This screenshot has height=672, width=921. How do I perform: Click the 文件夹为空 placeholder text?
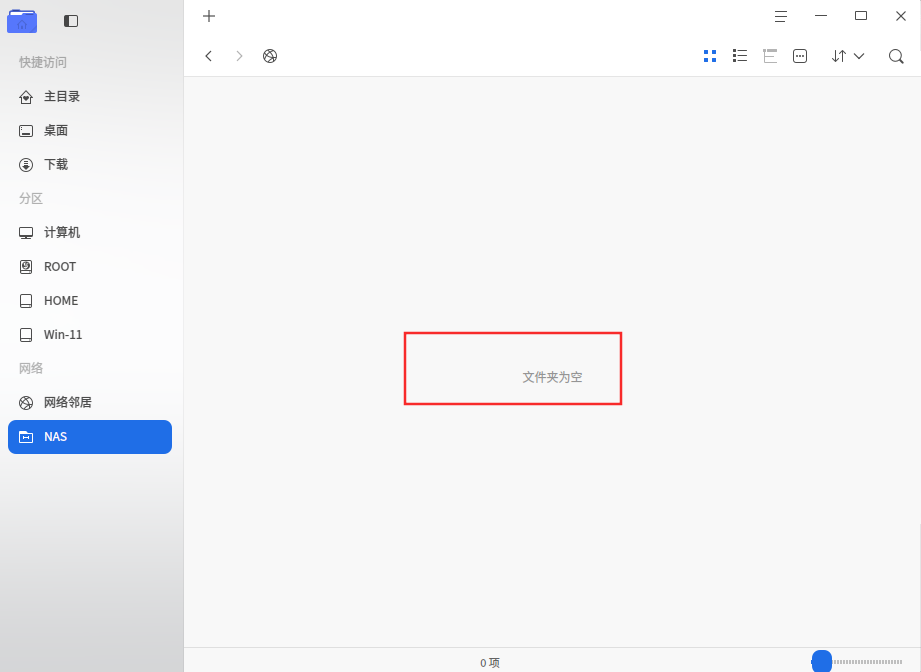tap(552, 377)
